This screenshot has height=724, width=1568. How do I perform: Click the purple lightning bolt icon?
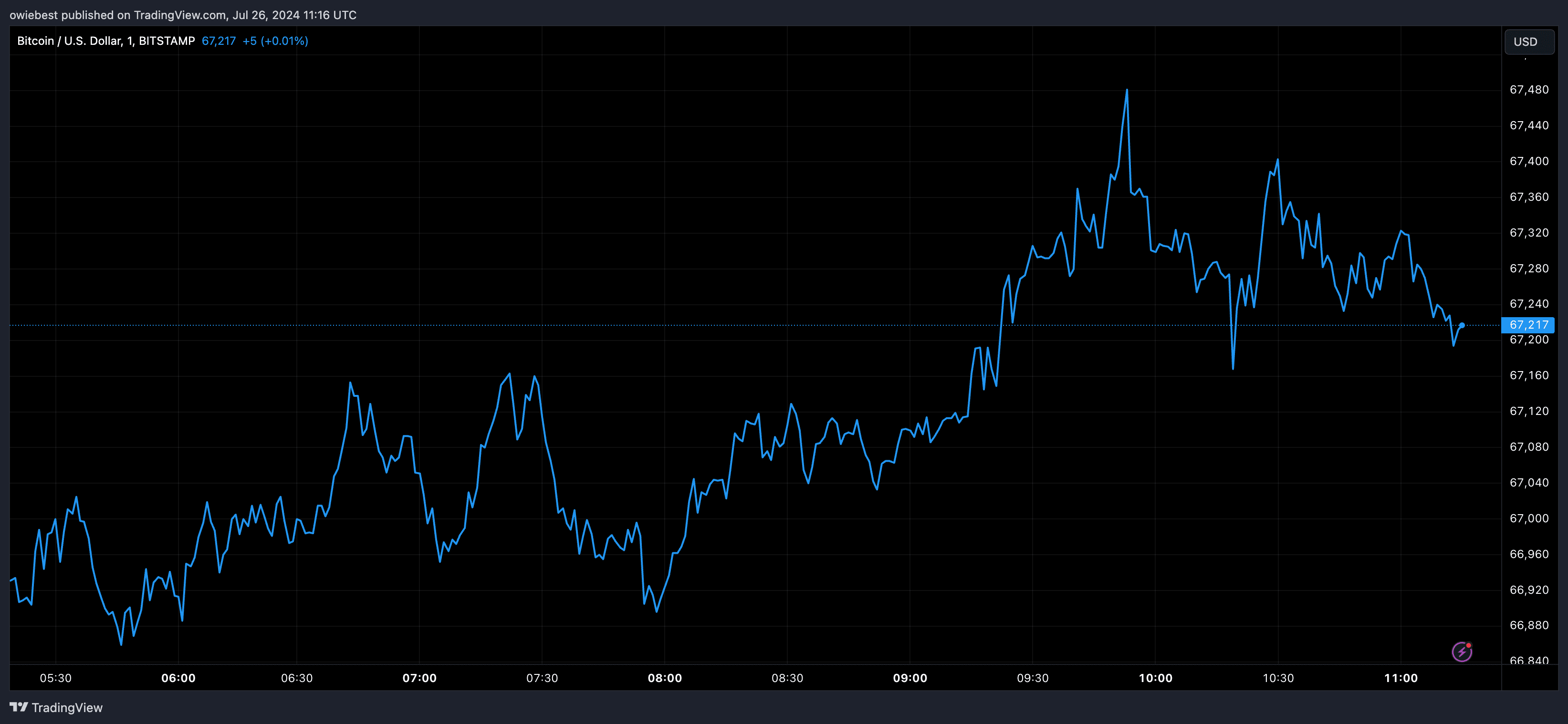pos(1462,652)
